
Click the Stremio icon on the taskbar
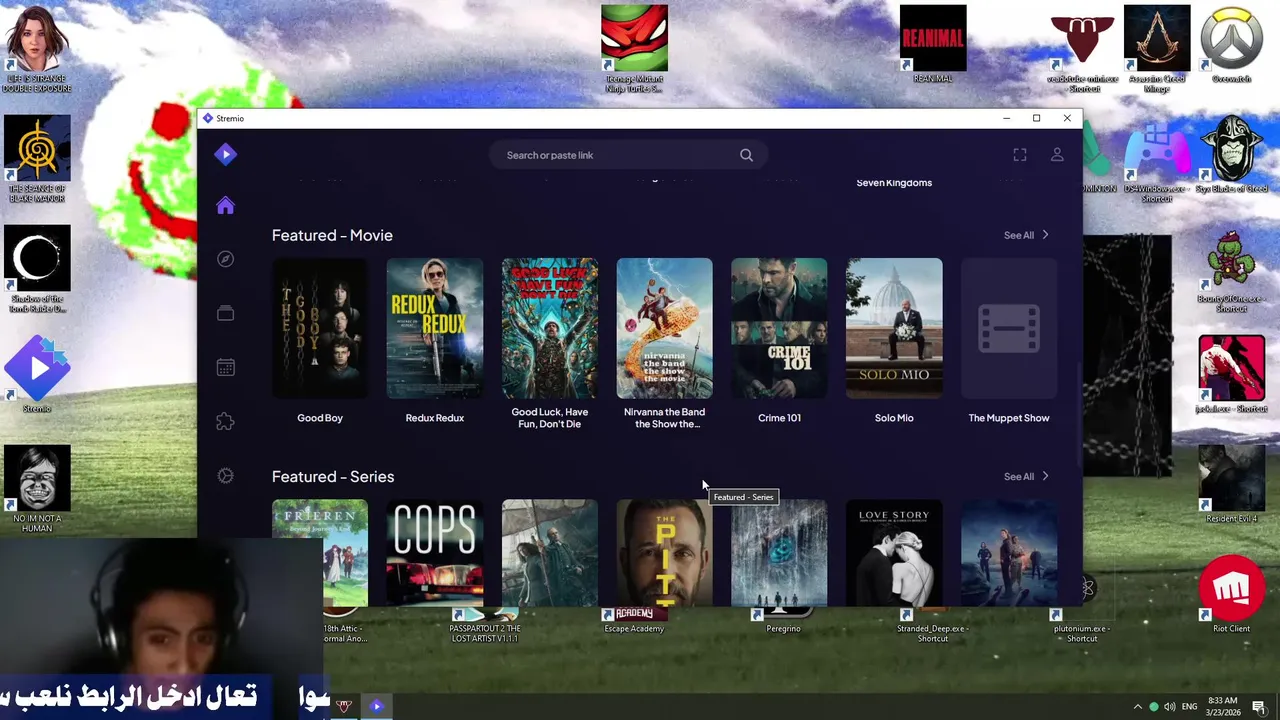(x=376, y=706)
